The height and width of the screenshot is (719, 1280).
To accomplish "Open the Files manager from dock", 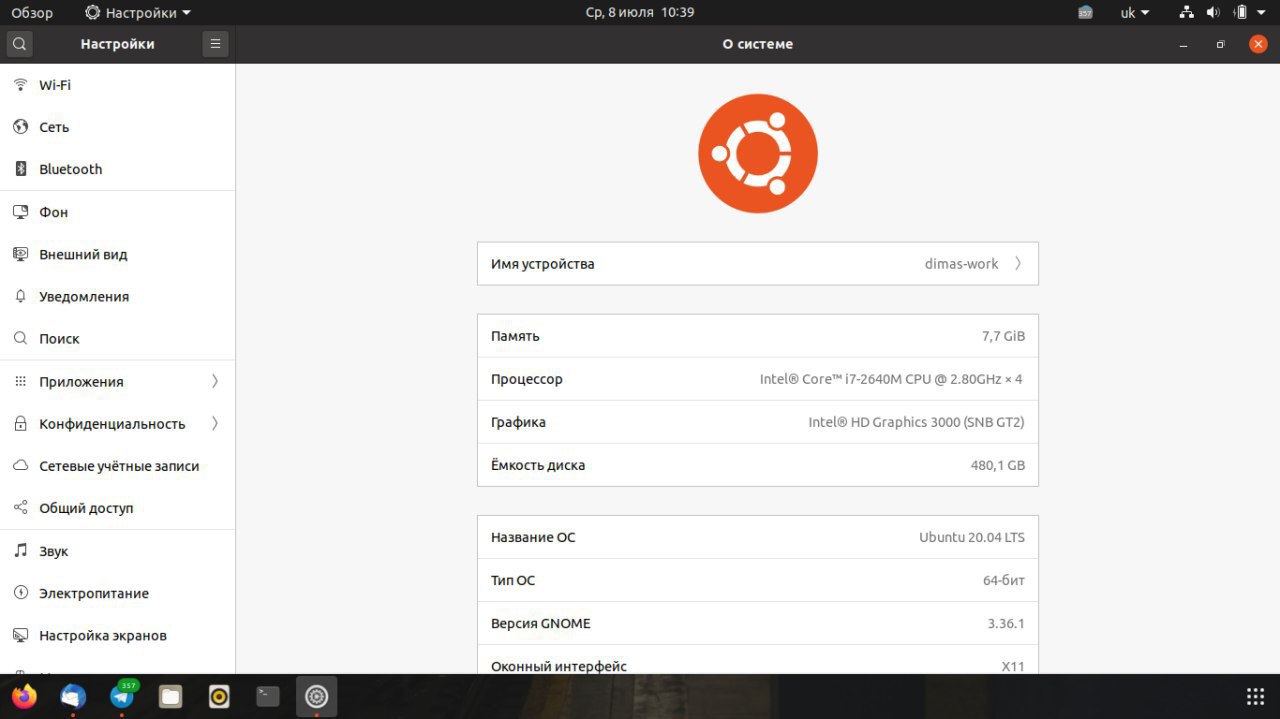I will tap(170, 696).
